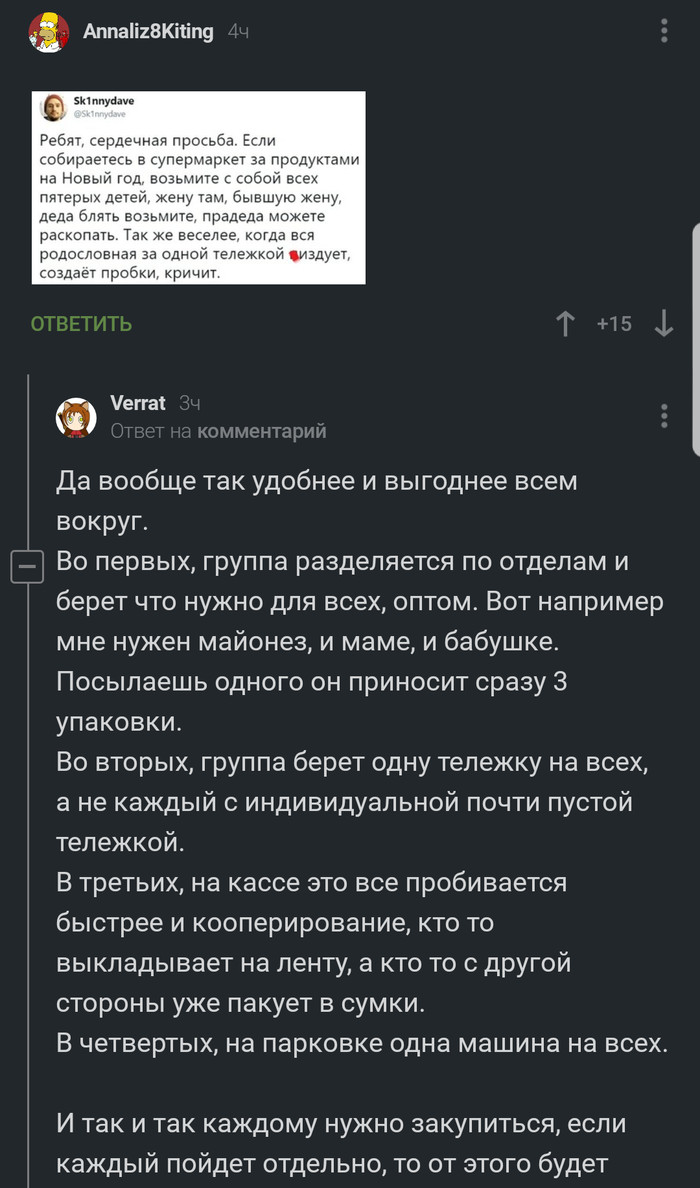Click the +15 rating score
This screenshot has height=1188, width=700.
coord(614,323)
